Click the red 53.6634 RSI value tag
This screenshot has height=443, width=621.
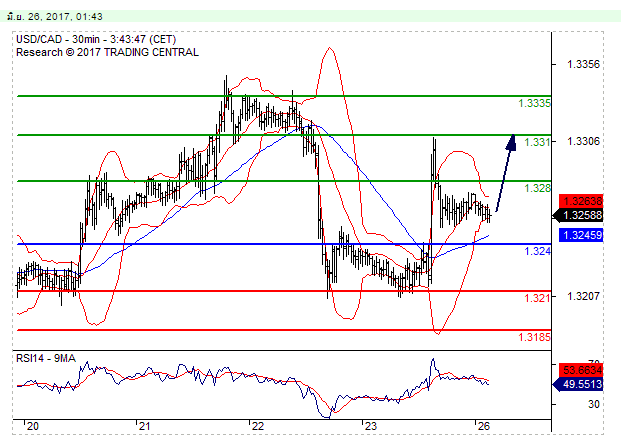coord(581,370)
